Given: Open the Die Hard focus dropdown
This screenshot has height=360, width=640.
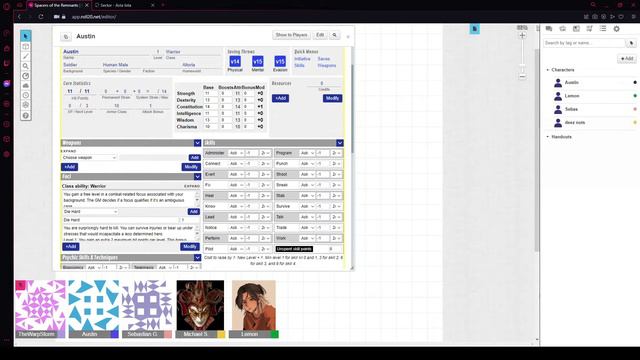Looking at the screenshot, I should tap(90, 211).
